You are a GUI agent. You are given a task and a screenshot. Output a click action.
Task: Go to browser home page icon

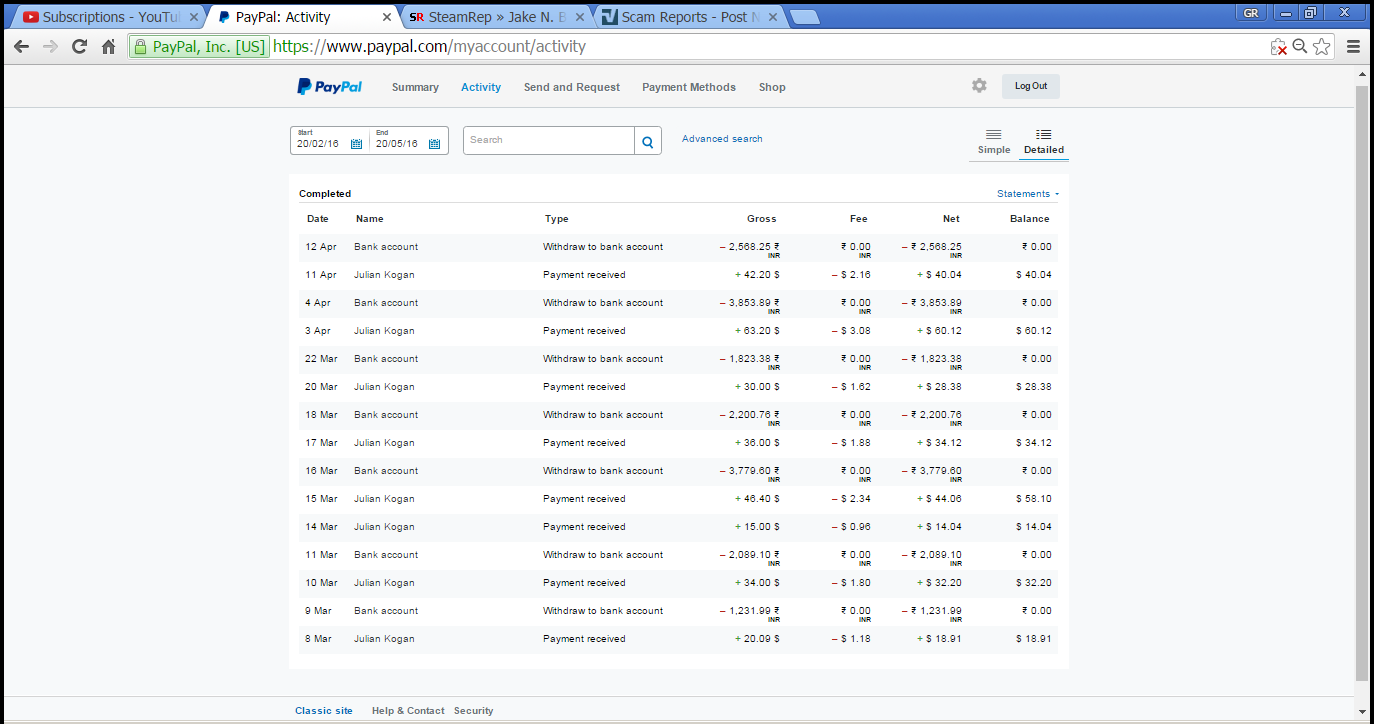[x=108, y=46]
